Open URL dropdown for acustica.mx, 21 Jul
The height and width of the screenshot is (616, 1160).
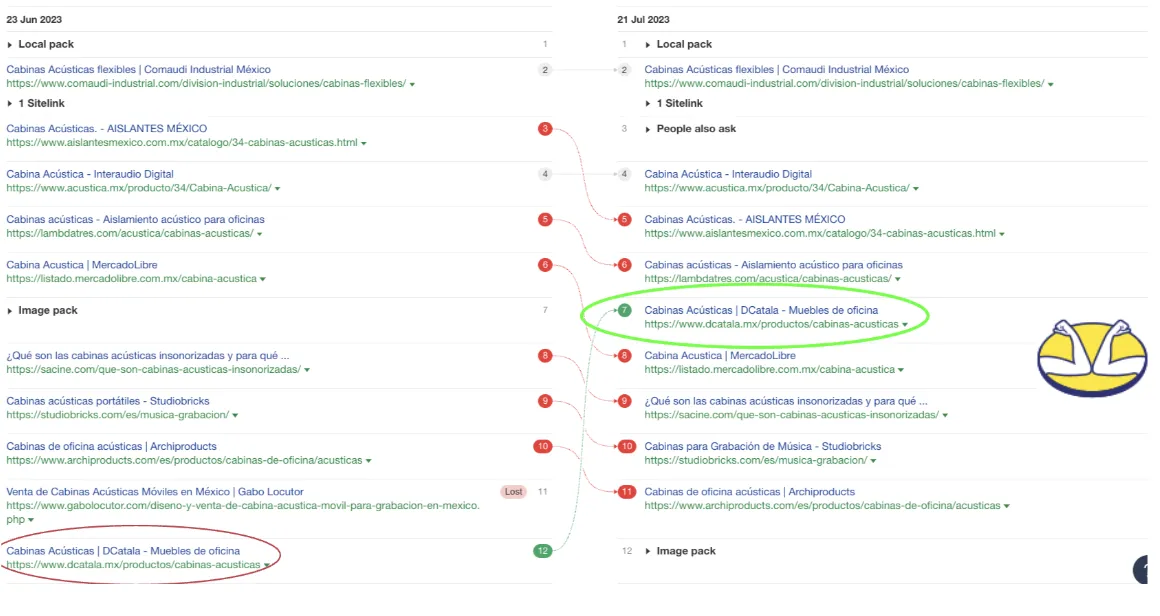point(916,189)
